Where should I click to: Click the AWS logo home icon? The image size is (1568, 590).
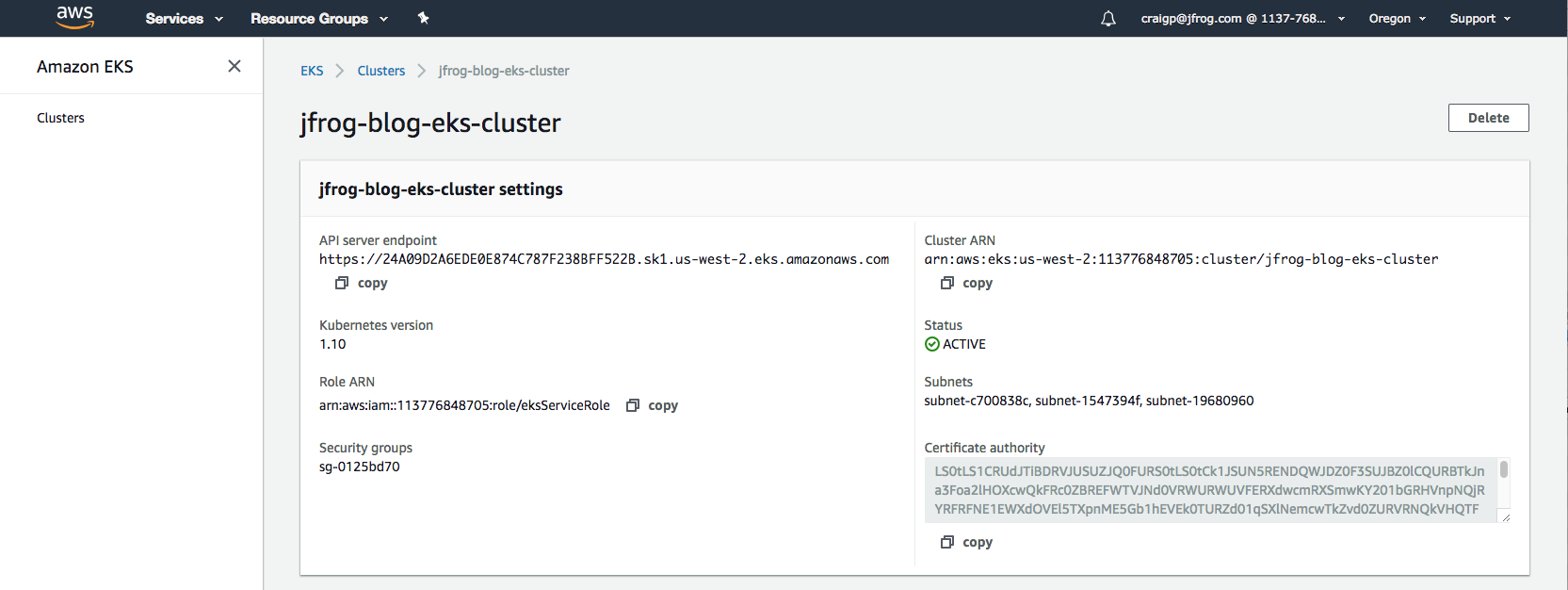[x=74, y=17]
